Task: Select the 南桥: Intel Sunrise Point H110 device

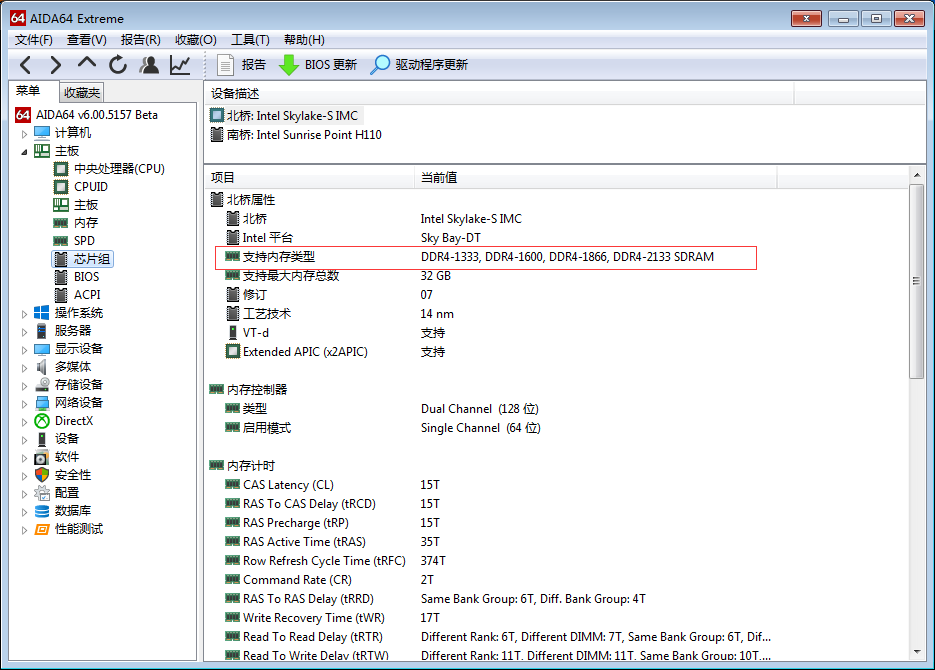Action: click(296, 135)
